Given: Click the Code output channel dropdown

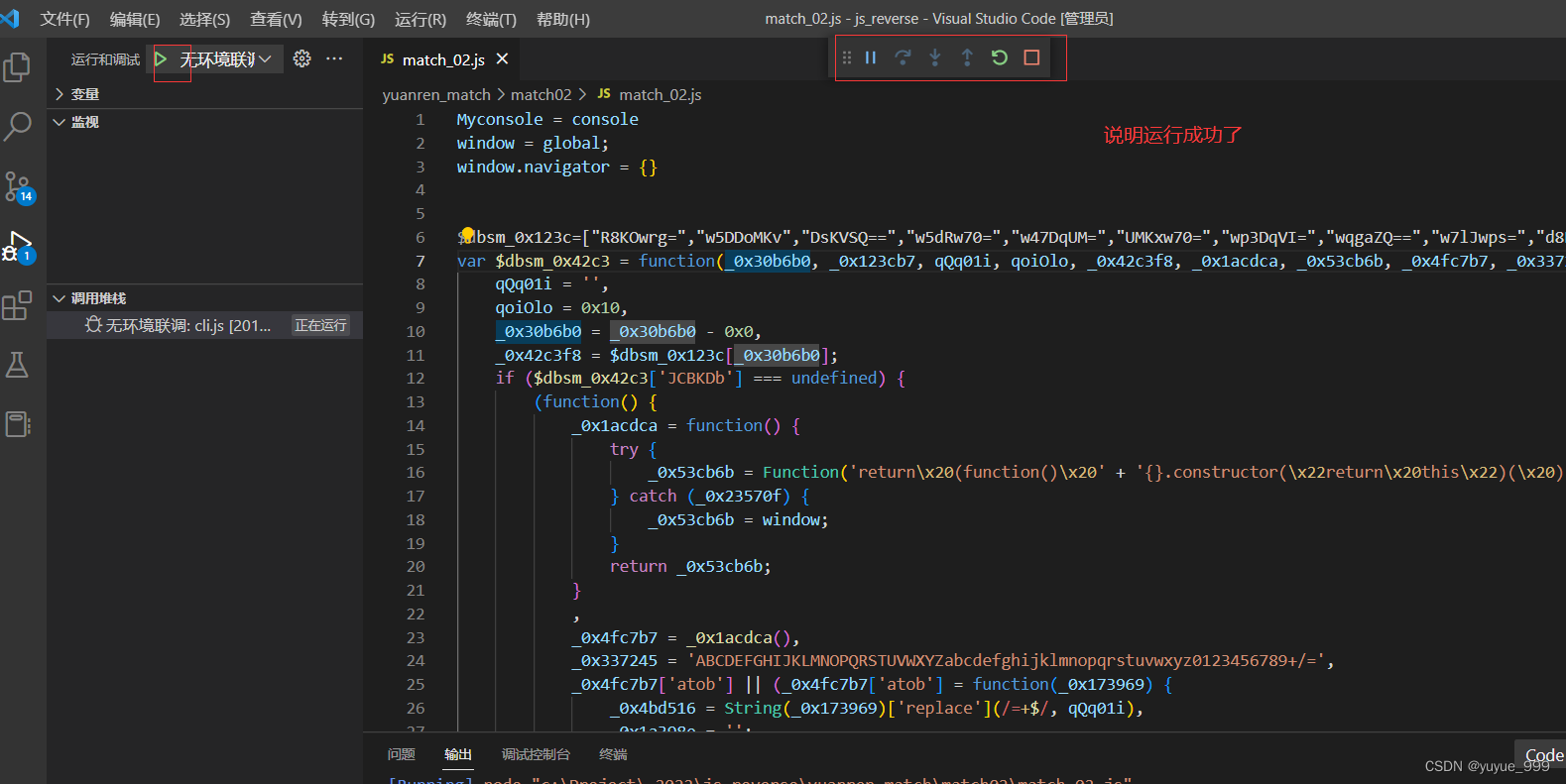Looking at the screenshot, I should [1541, 755].
